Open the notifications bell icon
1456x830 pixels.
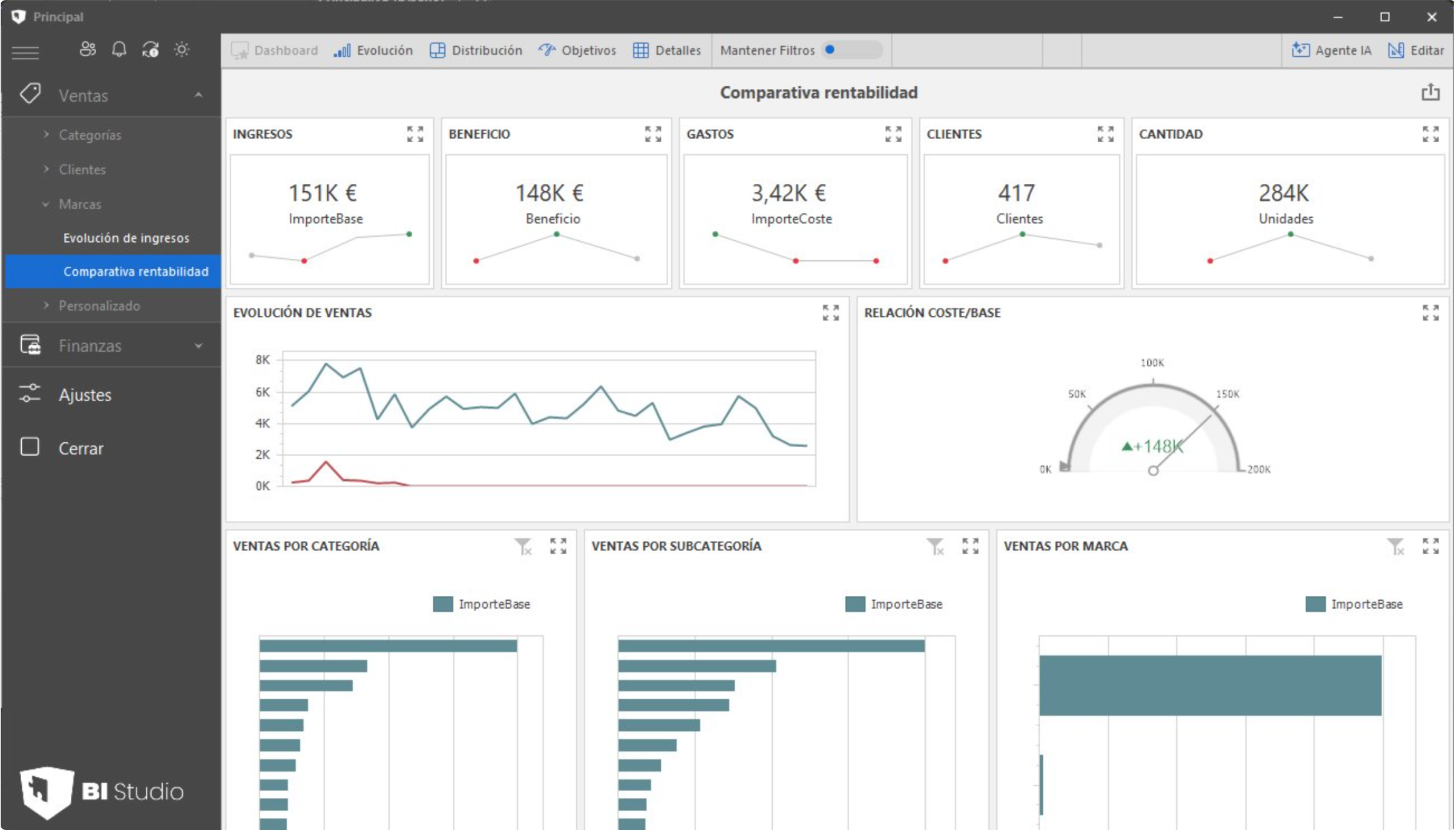tap(119, 50)
